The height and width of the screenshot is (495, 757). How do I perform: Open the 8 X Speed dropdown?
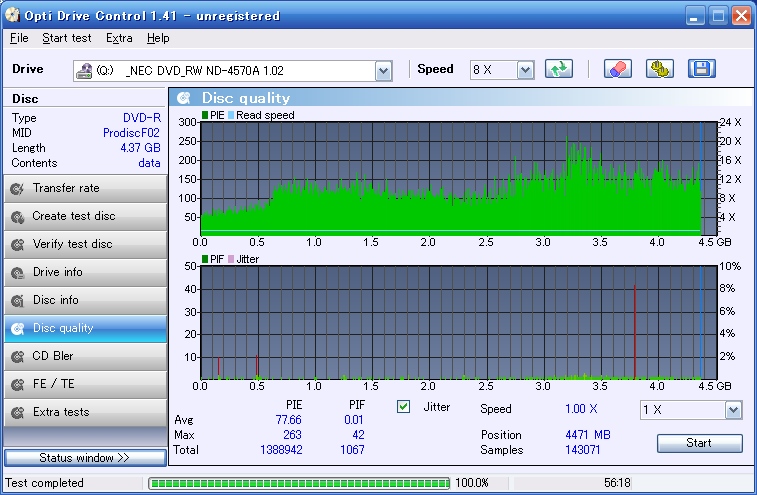[525, 71]
